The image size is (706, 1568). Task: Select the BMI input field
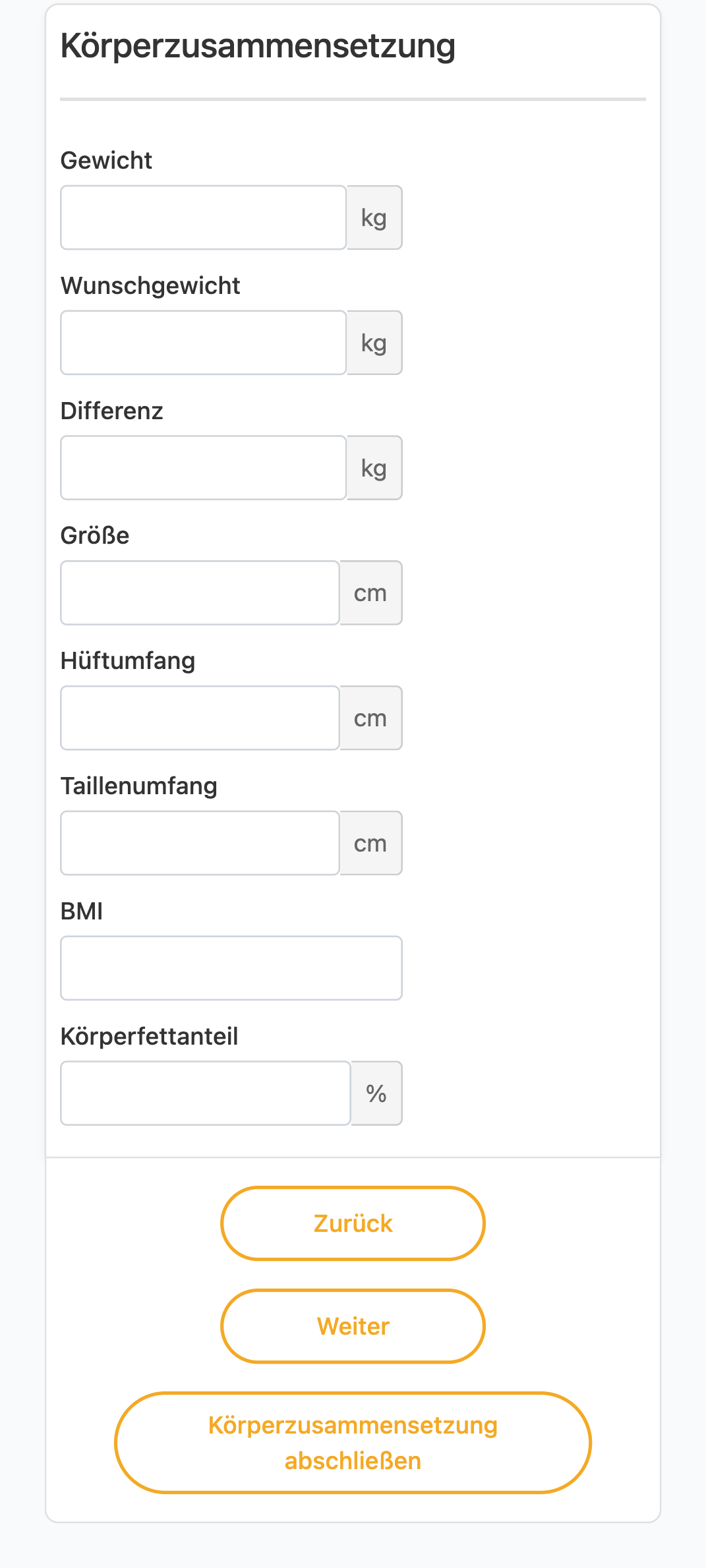pos(231,968)
